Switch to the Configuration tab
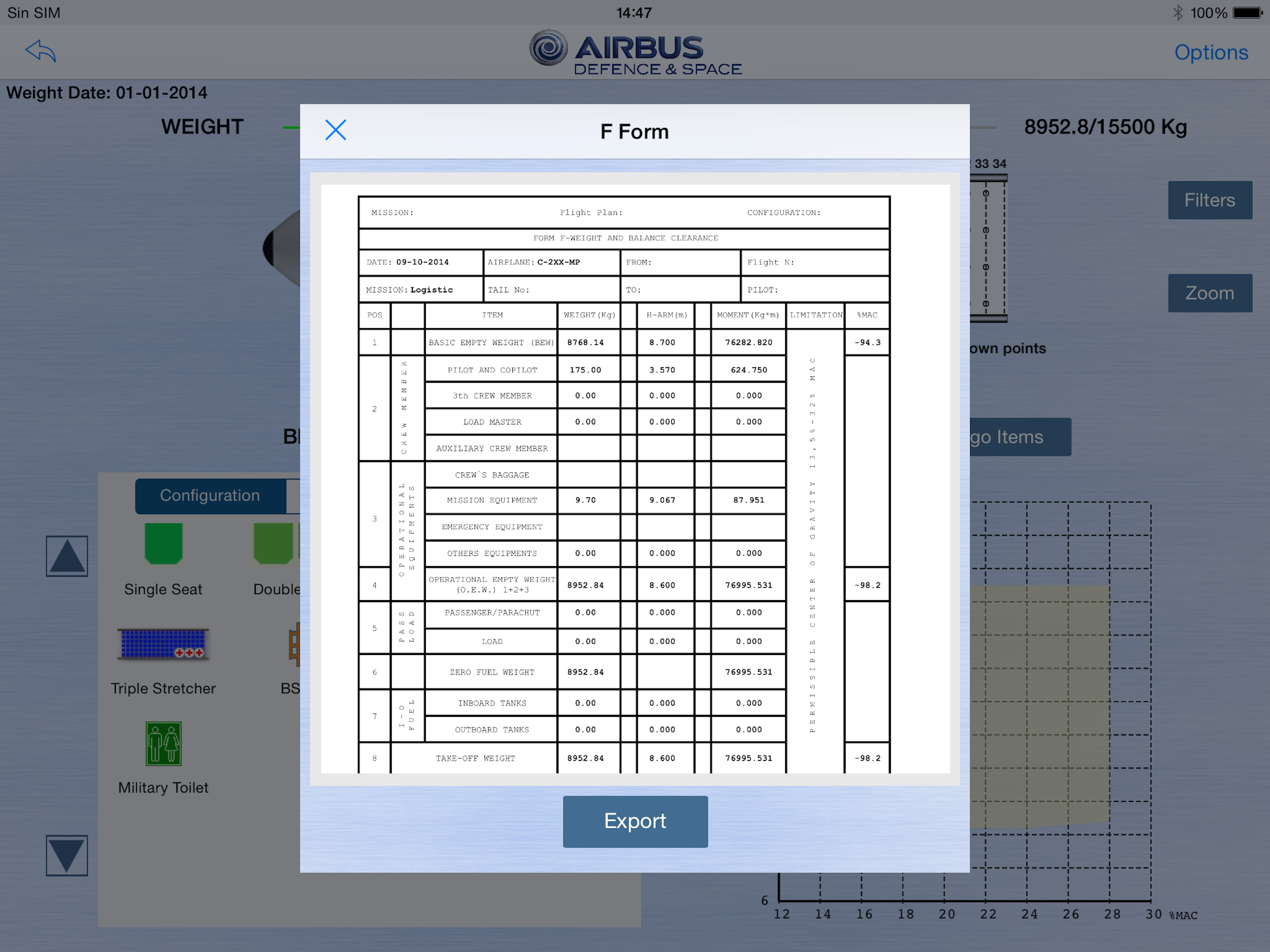Screen dimensions: 1270x952 (210, 496)
